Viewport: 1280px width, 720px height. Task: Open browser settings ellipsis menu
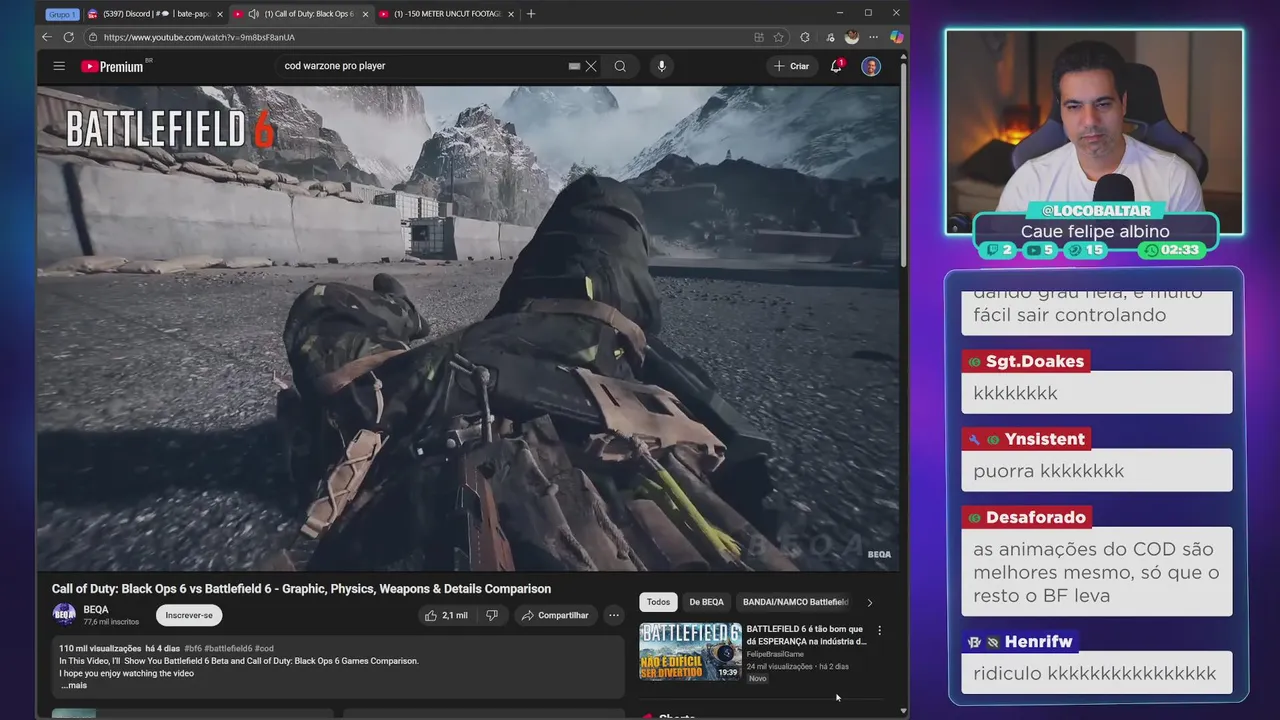point(873,37)
